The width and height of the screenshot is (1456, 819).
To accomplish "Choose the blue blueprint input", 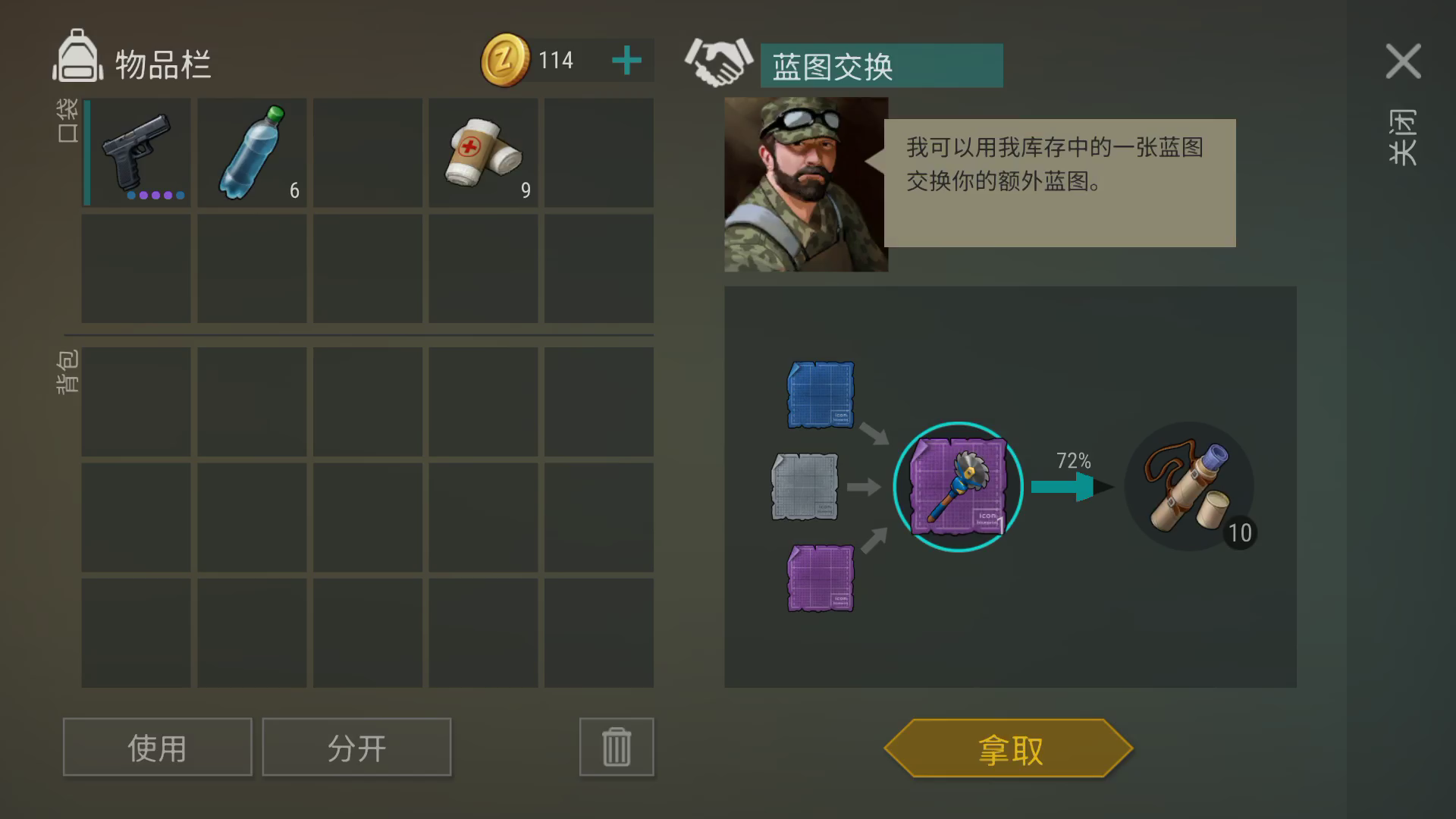I will pyautogui.click(x=821, y=395).
